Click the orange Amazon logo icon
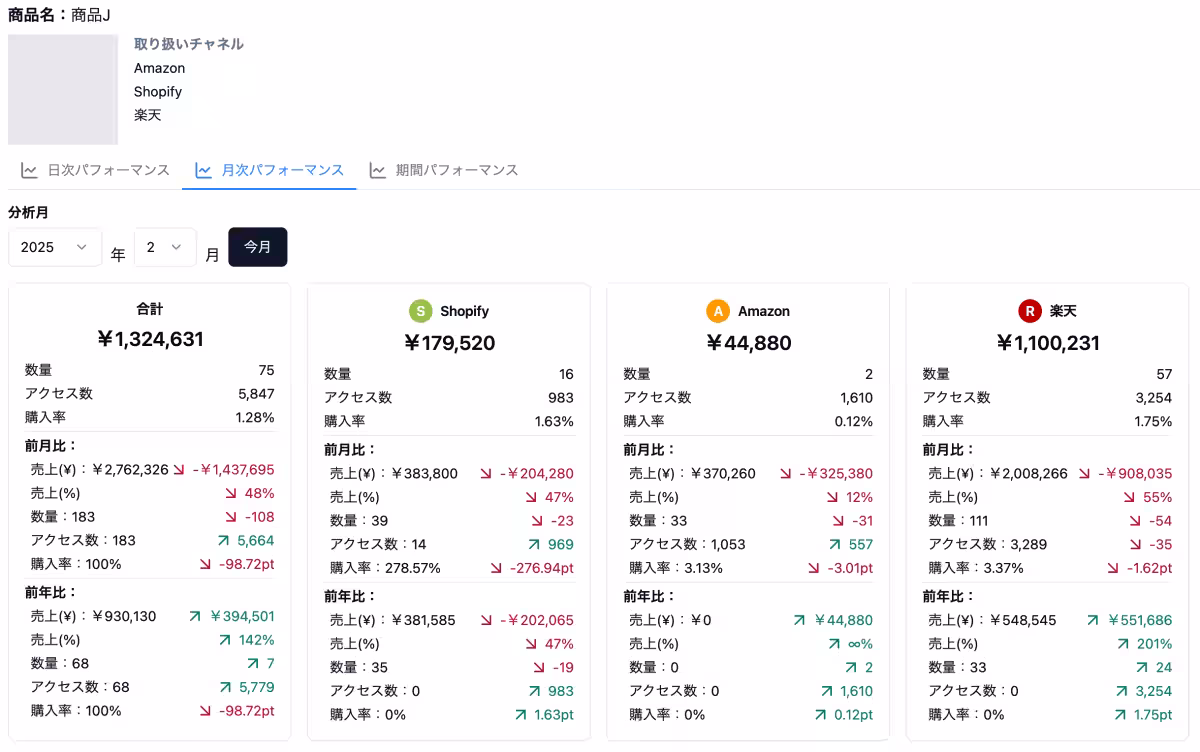 718,311
